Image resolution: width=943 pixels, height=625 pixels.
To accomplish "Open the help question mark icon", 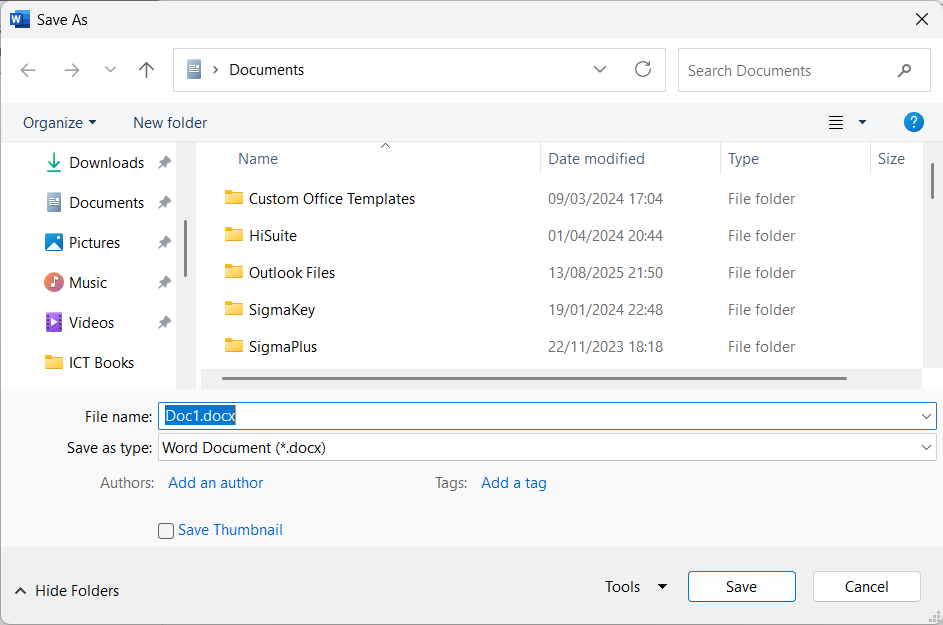I will click(x=913, y=123).
